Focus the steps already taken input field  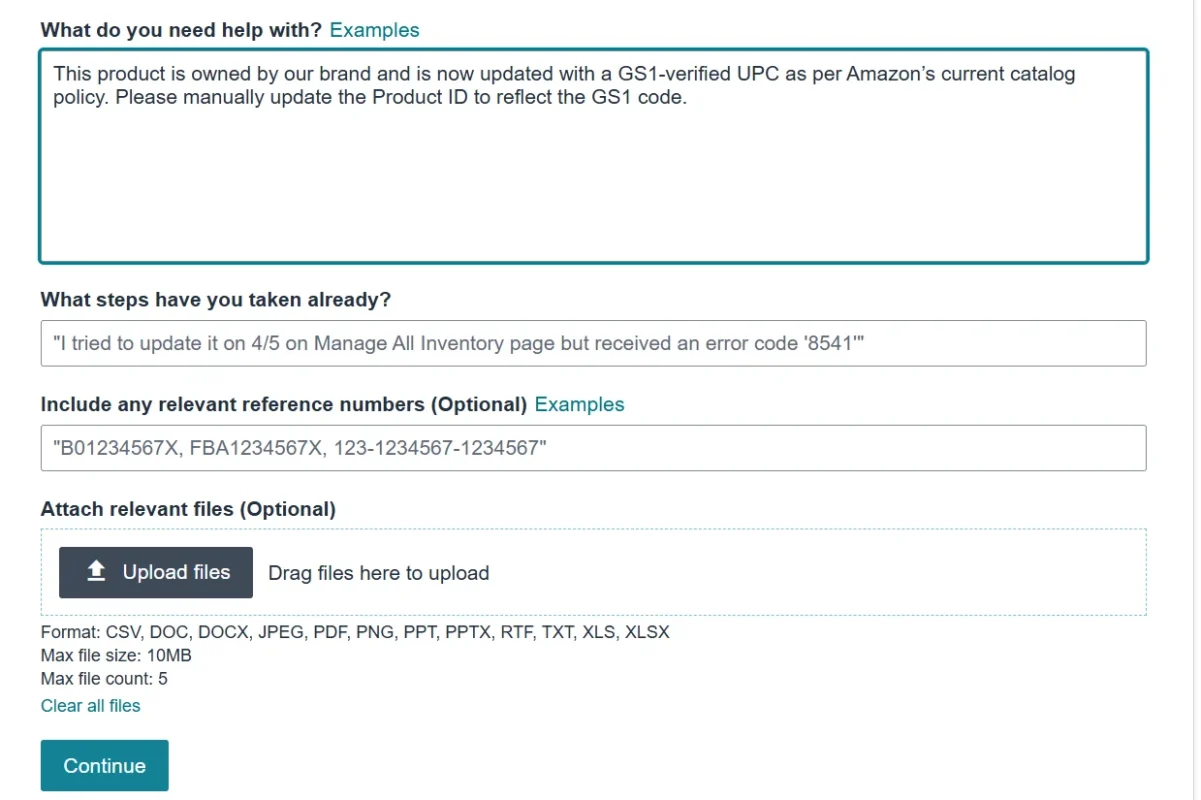coord(593,343)
